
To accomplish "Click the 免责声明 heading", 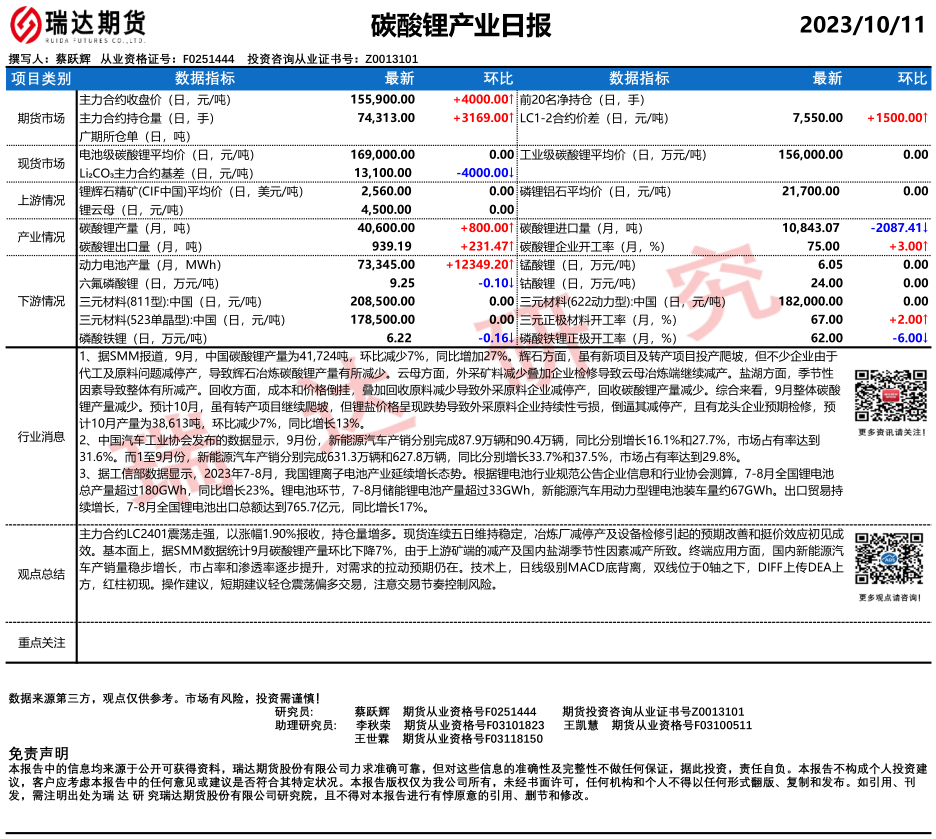I will [x=39, y=752].
